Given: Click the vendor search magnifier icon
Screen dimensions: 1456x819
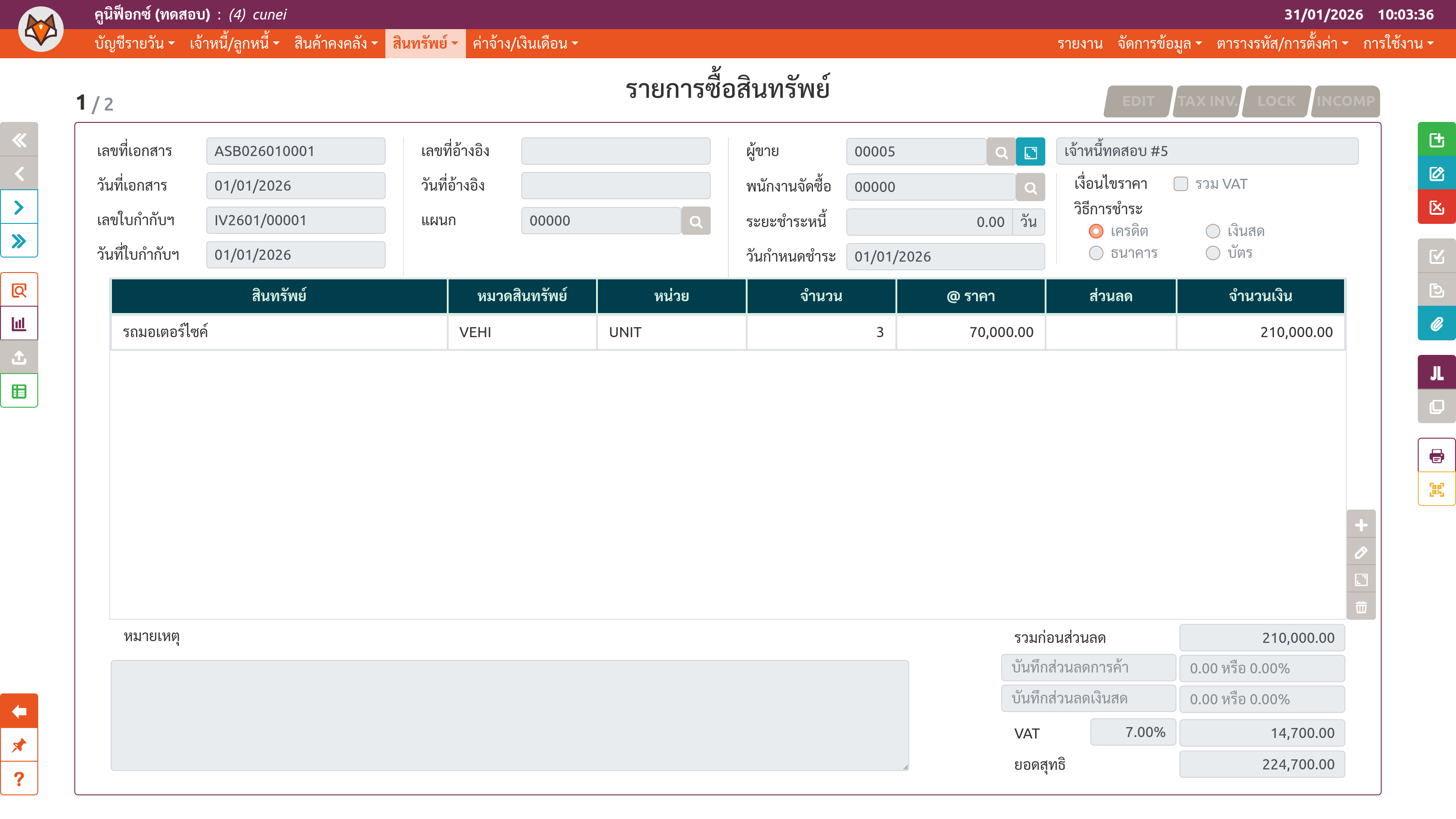Looking at the screenshot, I should pyautogui.click(x=1001, y=152).
